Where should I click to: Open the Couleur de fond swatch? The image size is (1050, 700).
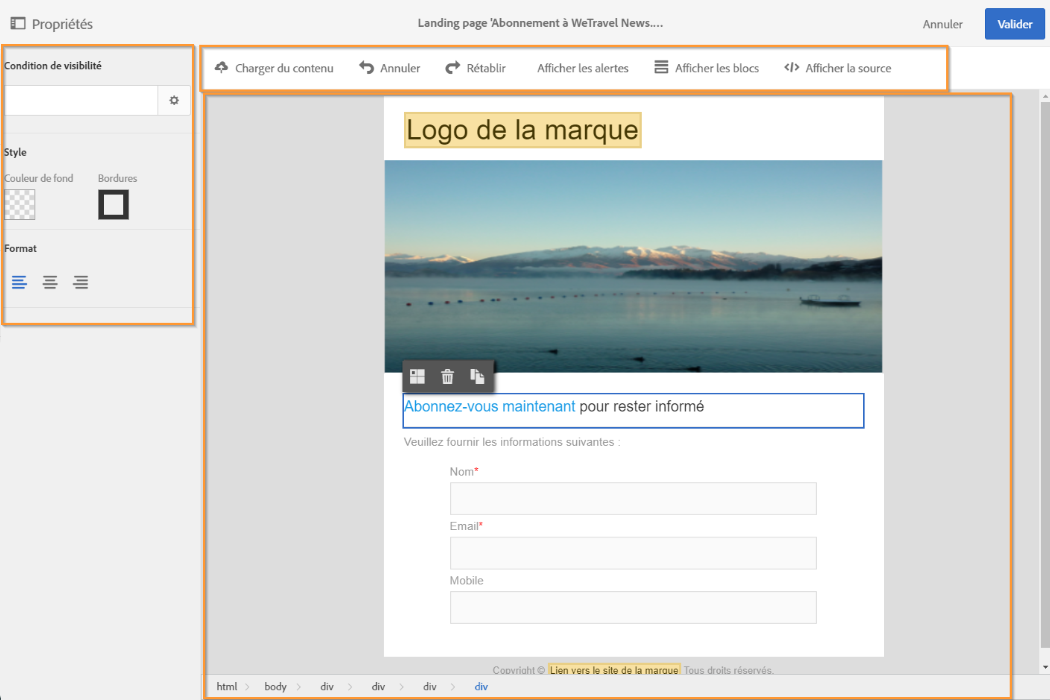20,205
